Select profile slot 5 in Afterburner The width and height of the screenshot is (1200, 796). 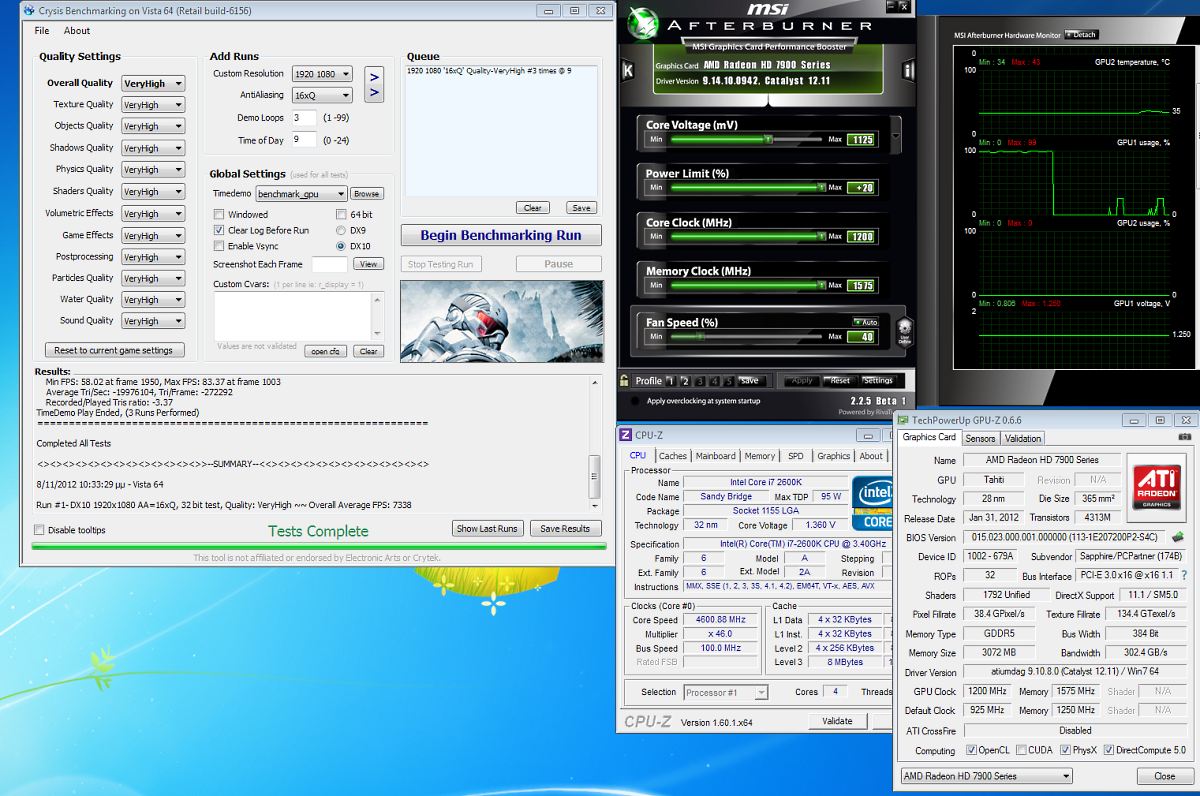(x=728, y=380)
